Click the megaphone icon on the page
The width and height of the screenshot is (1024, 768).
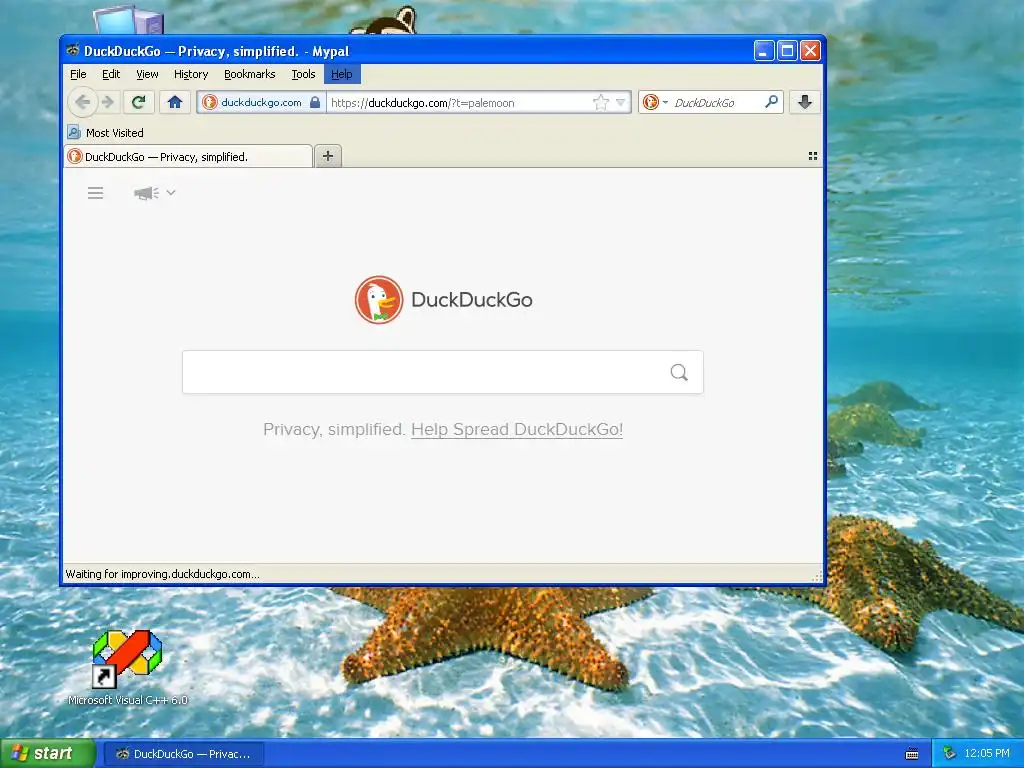click(x=146, y=193)
